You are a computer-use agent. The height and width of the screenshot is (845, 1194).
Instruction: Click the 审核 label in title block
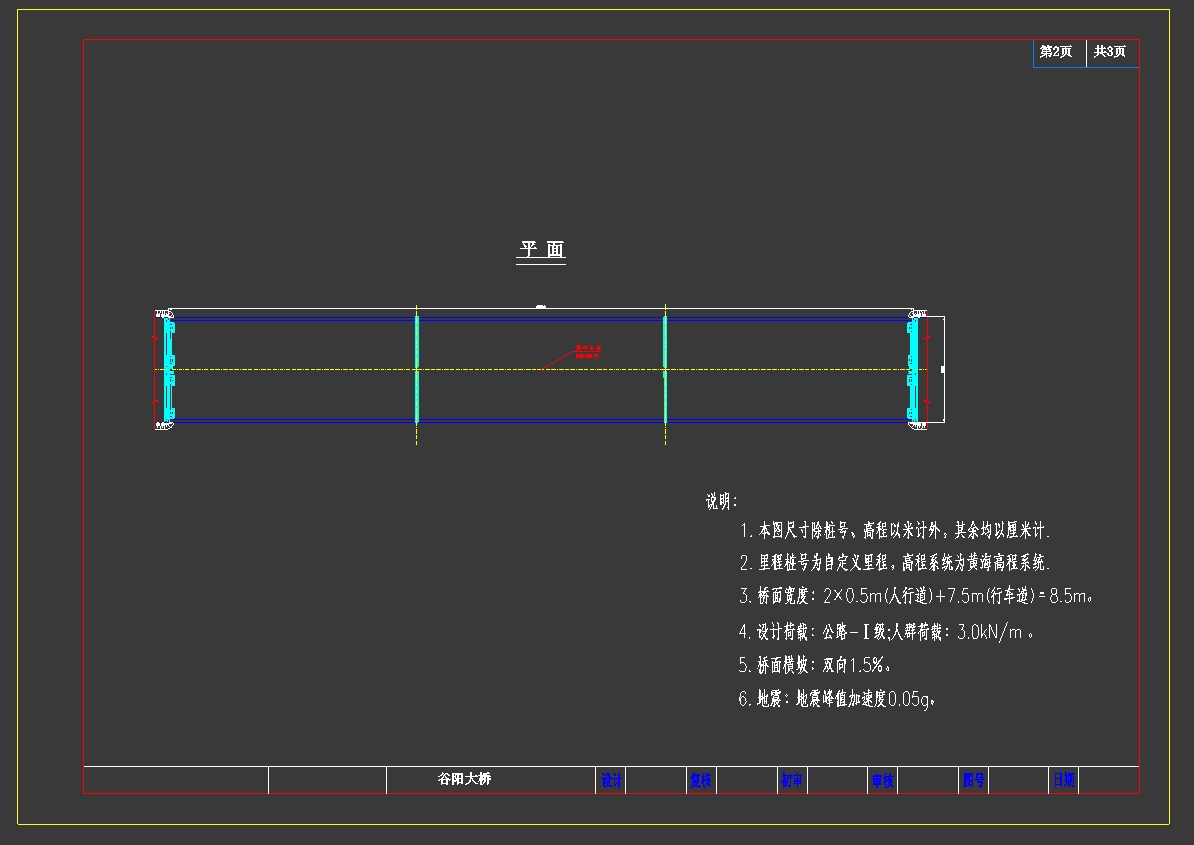pyautogui.click(x=882, y=780)
